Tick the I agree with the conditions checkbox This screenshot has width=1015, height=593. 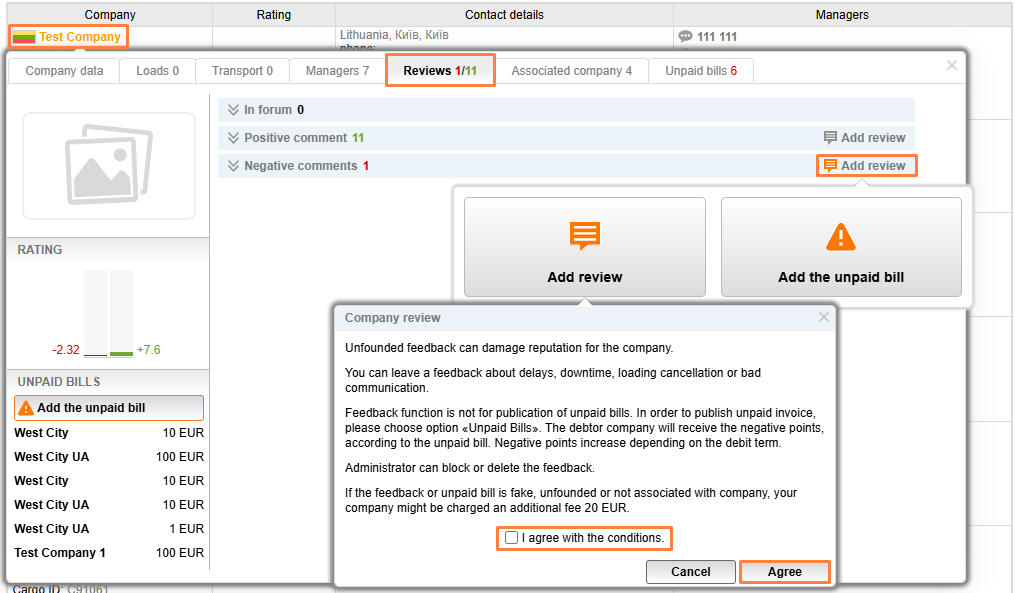(x=512, y=538)
